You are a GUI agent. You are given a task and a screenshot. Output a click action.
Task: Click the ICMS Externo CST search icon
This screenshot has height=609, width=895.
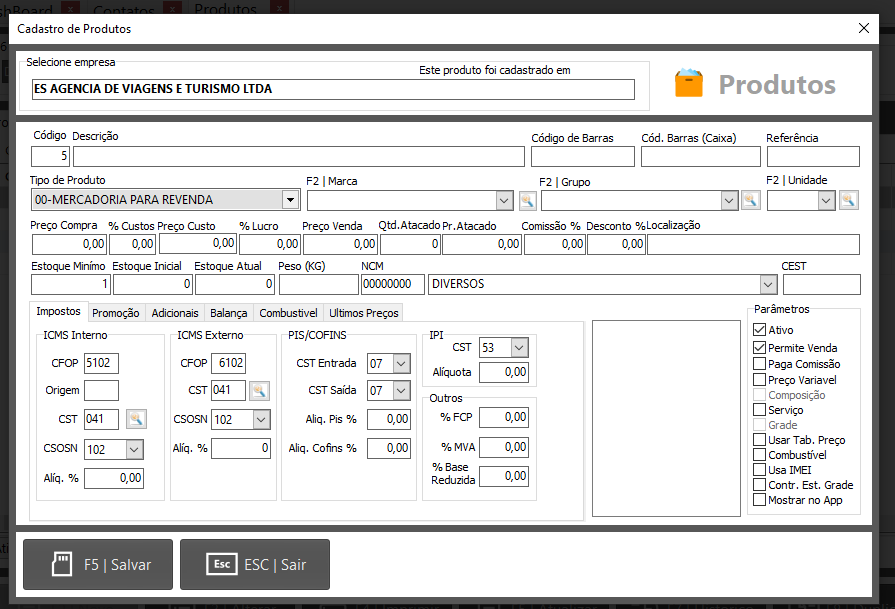pos(259,391)
